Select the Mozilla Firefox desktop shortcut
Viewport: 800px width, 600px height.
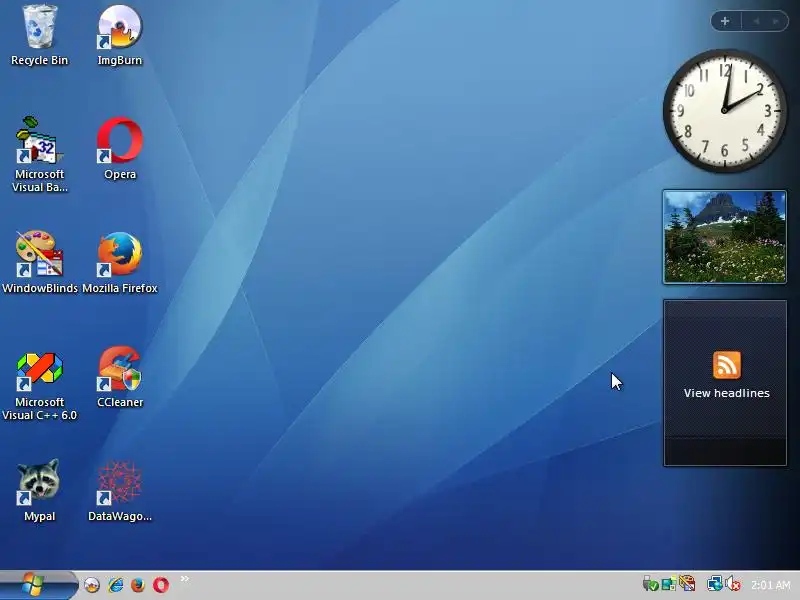pyautogui.click(x=119, y=262)
